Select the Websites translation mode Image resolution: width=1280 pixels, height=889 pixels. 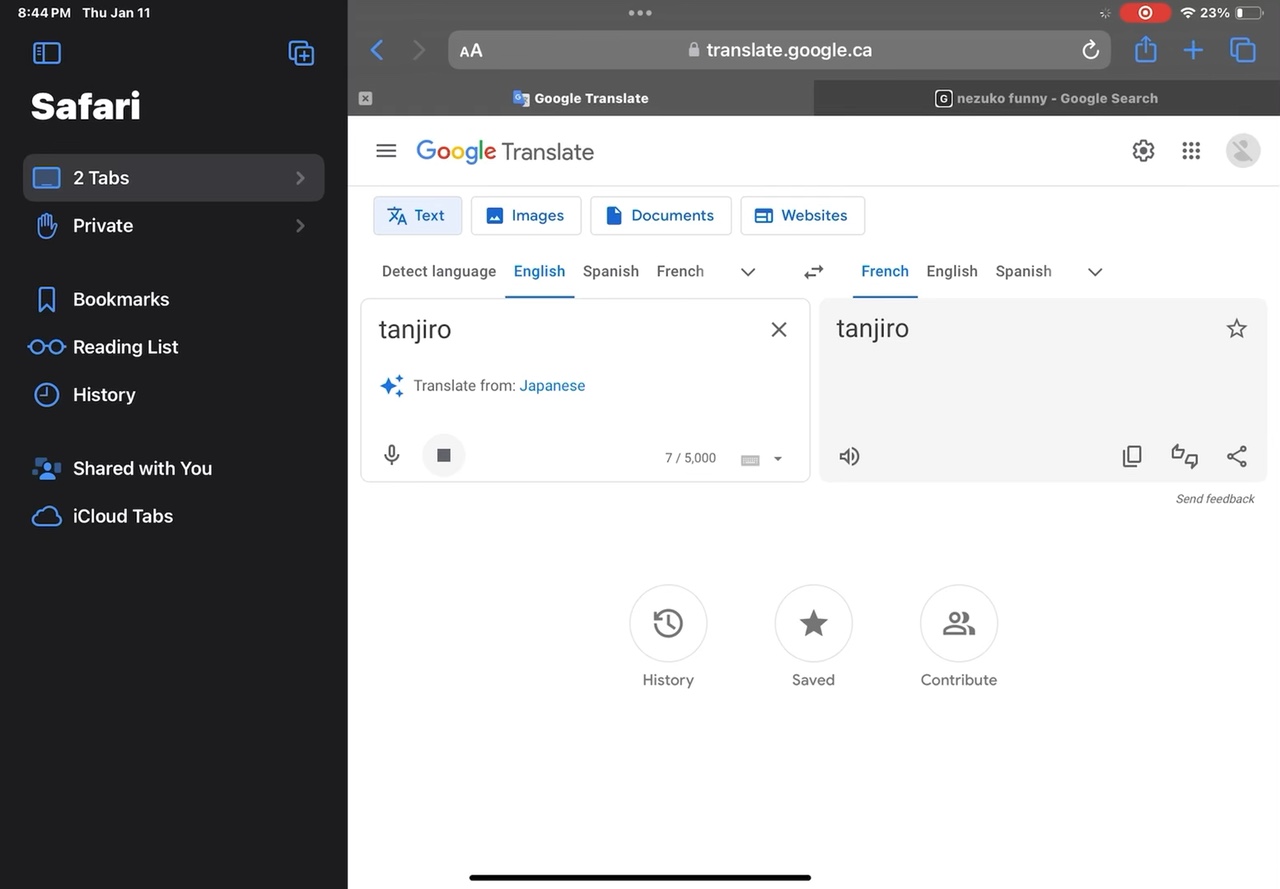[x=802, y=215]
